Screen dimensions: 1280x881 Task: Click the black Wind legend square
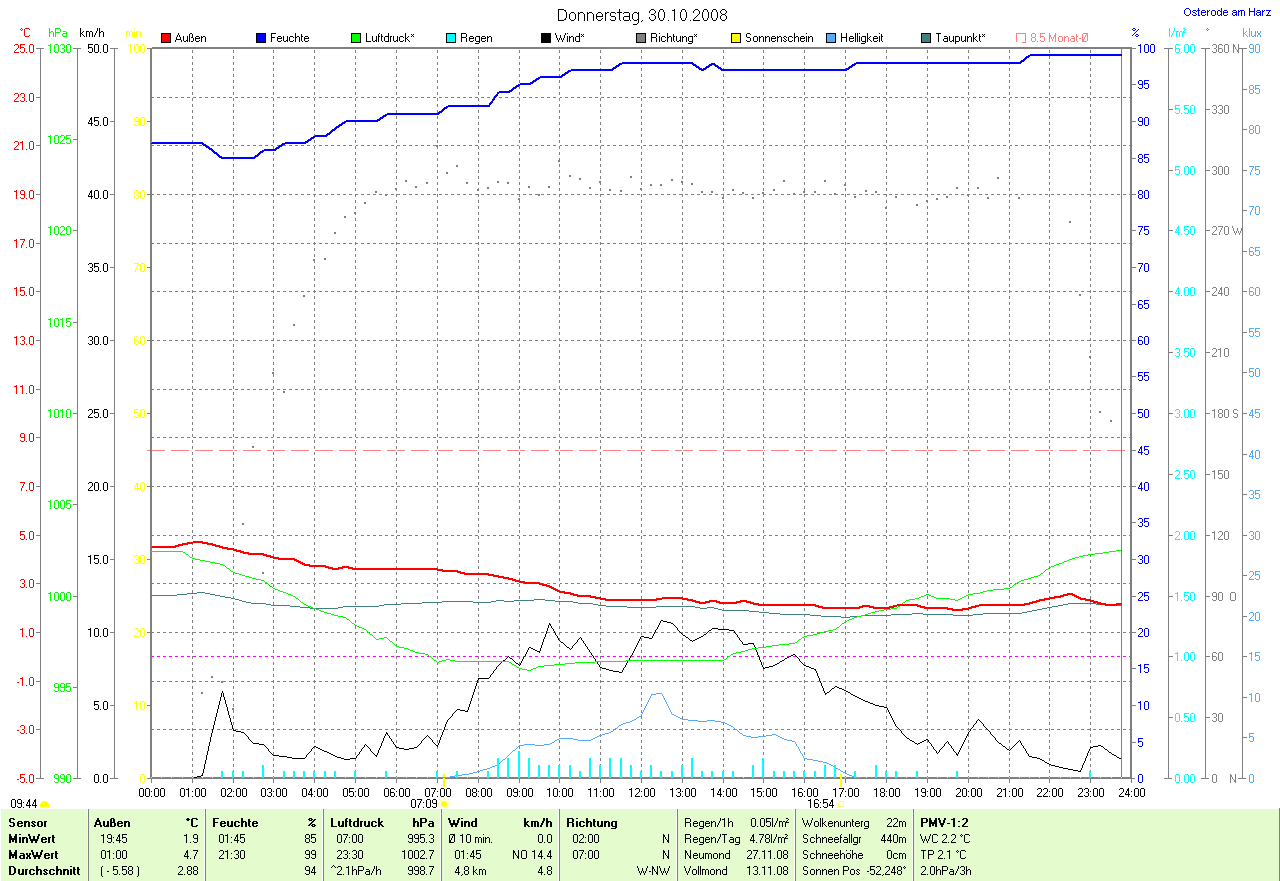(x=546, y=38)
